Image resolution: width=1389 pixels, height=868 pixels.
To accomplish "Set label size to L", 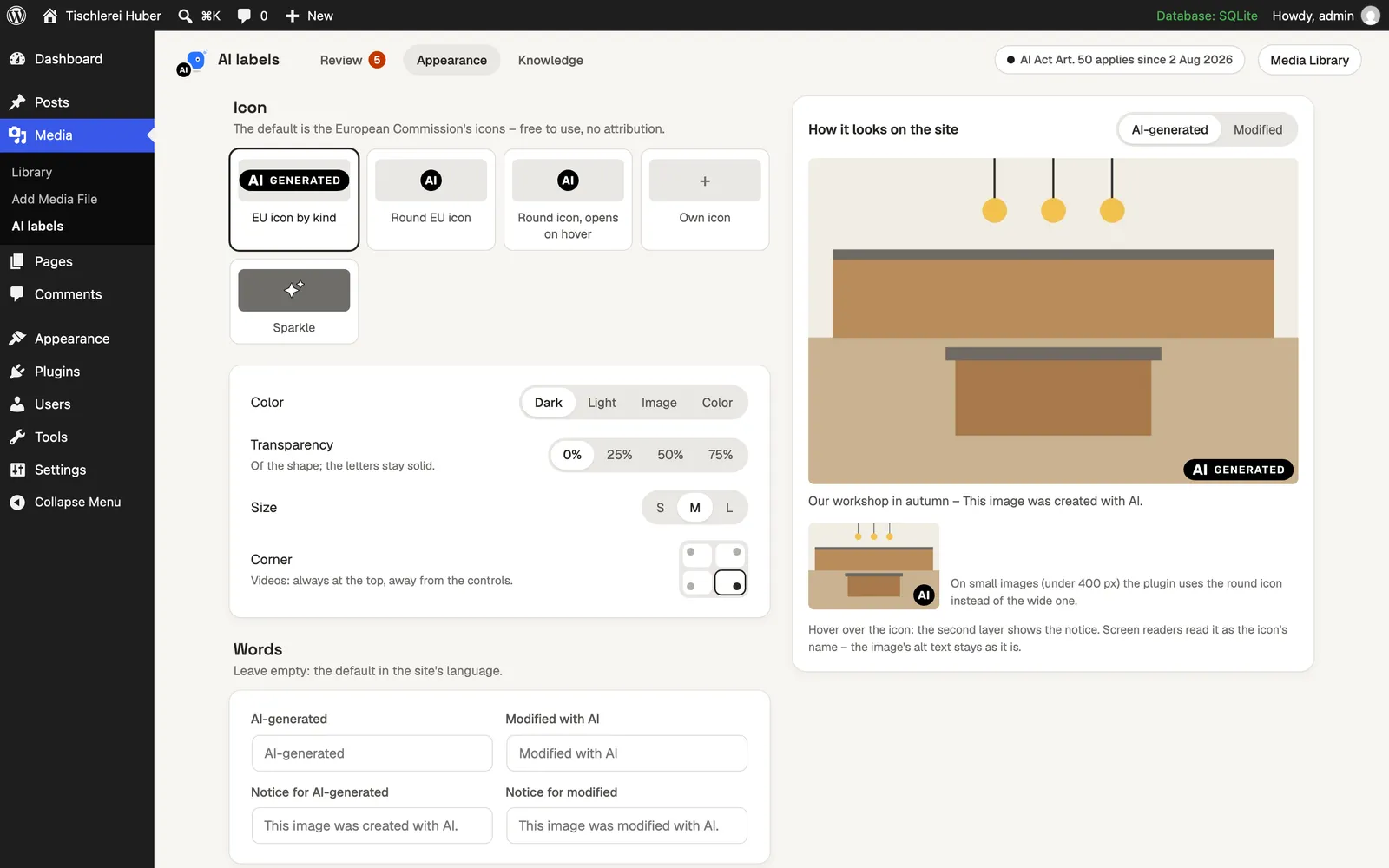I will point(729,508).
